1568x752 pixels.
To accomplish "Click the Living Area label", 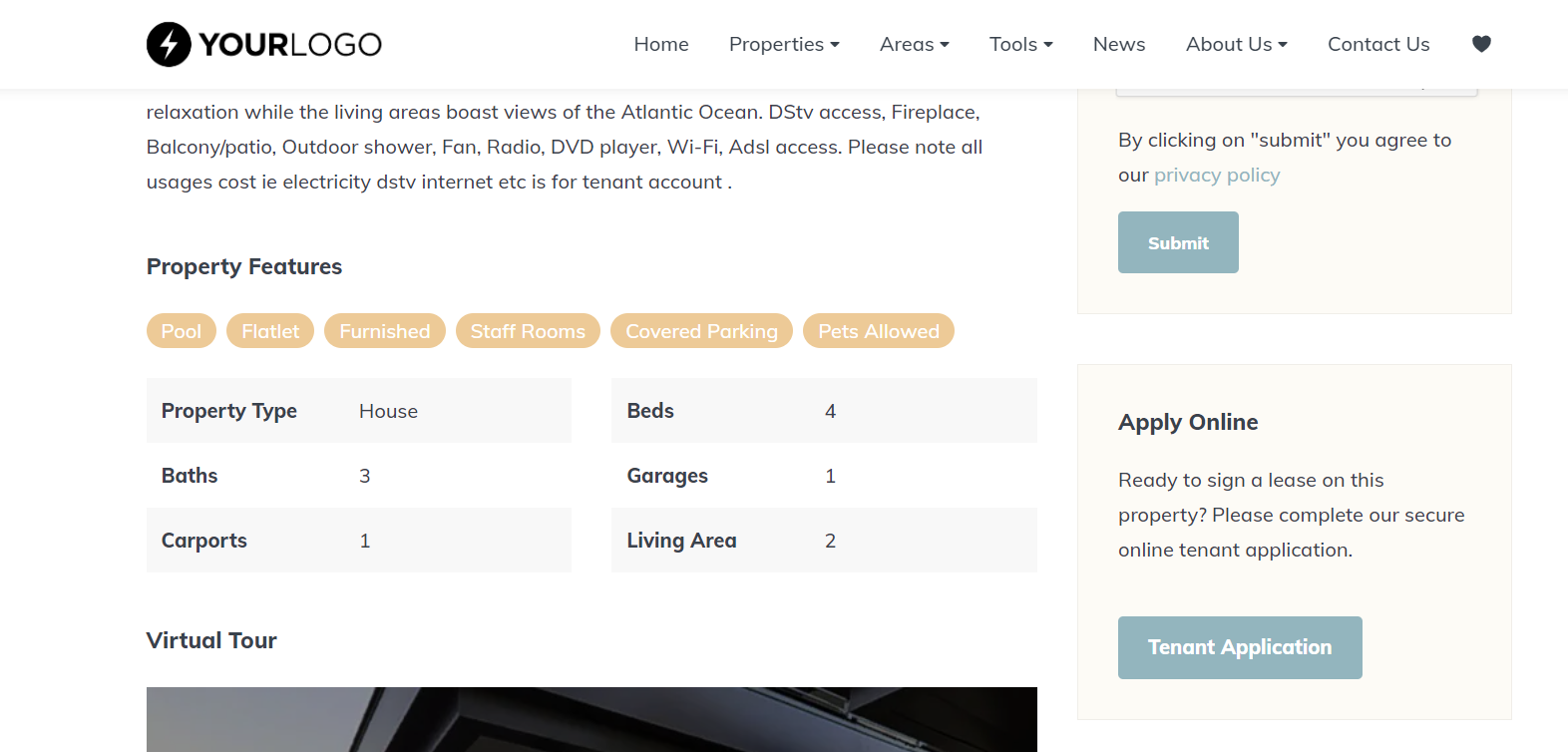I will [x=681, y=541].
